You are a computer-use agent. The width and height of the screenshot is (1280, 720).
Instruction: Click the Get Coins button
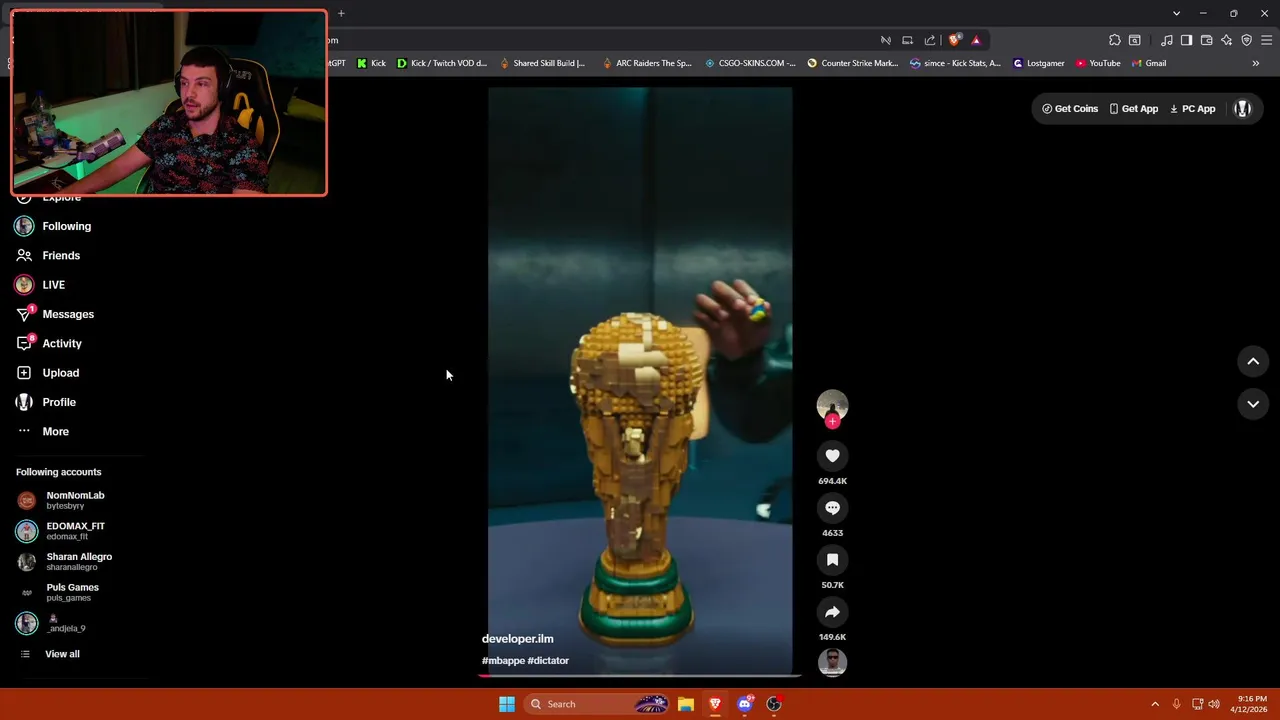coord(1070,109)
